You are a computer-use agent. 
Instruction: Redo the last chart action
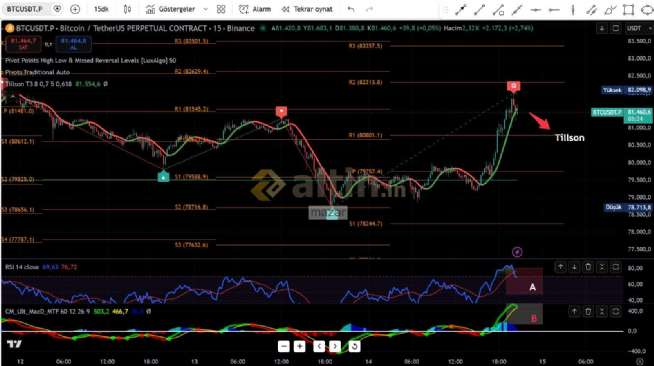point(369,9)
